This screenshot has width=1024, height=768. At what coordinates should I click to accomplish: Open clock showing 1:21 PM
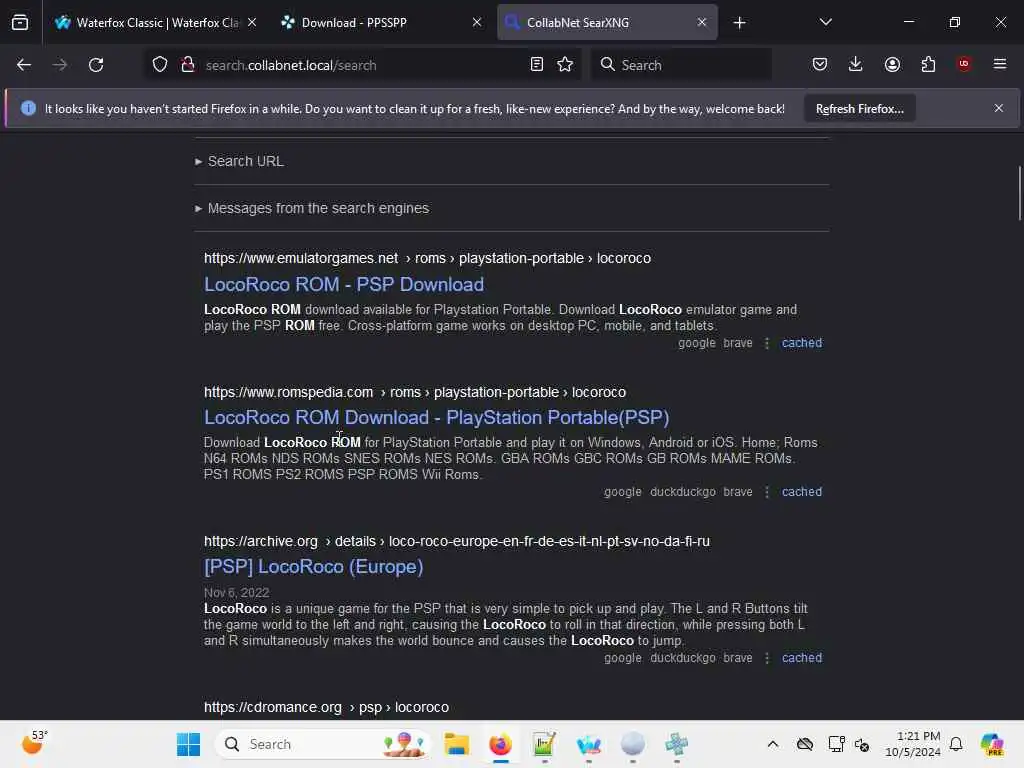[x=913, y=744]
